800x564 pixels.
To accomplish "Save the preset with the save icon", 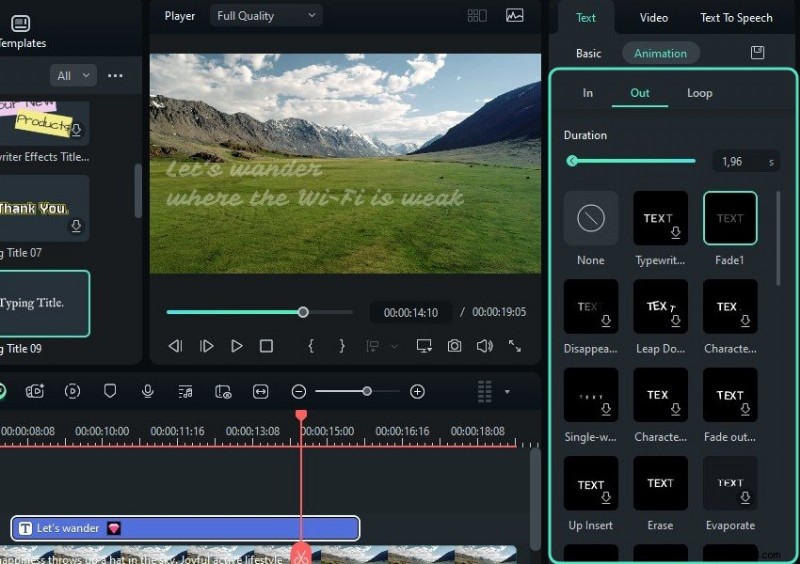I will pyautogui.click(x=758, y=53).
